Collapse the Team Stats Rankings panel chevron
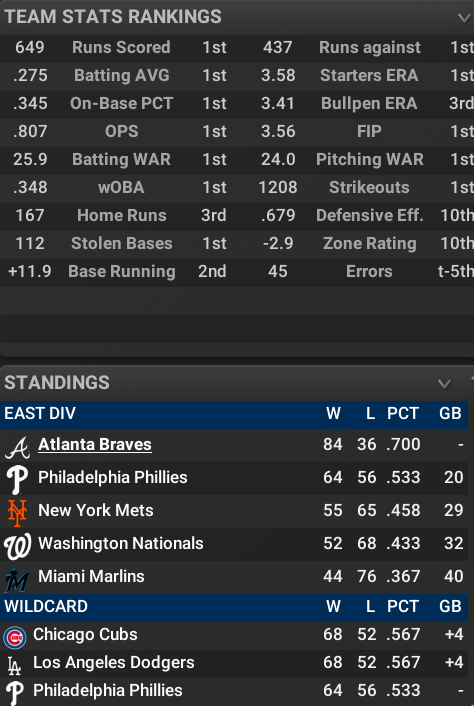 [464, 18]
